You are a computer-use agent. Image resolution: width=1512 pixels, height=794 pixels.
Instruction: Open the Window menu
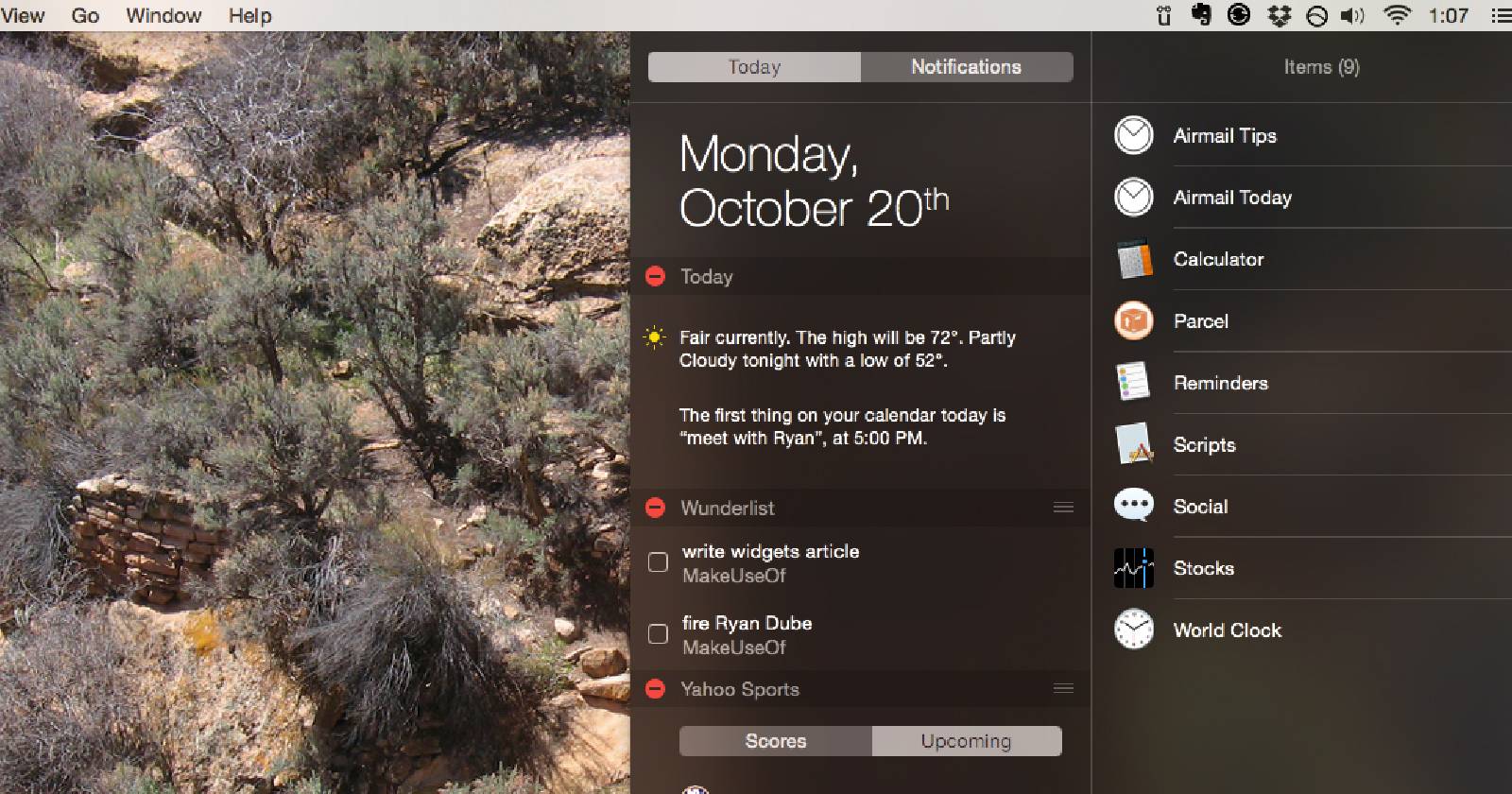tap(163, 15)
